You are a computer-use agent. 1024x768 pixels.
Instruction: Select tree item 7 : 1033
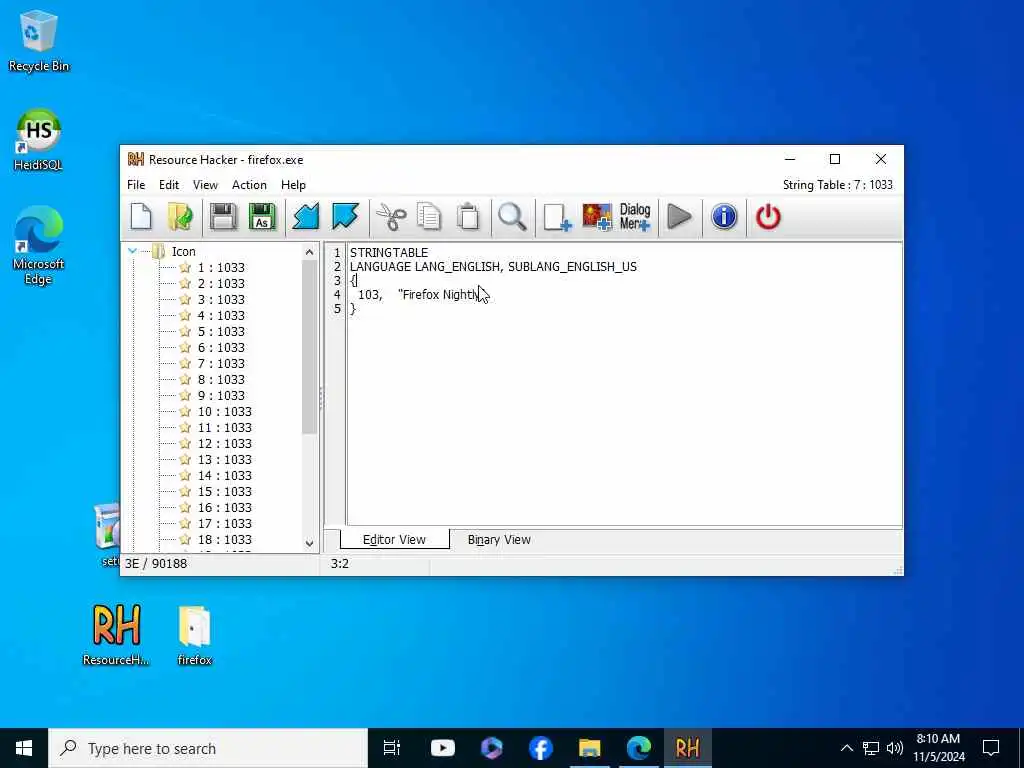pyautogui.click(x=221, y=363)
